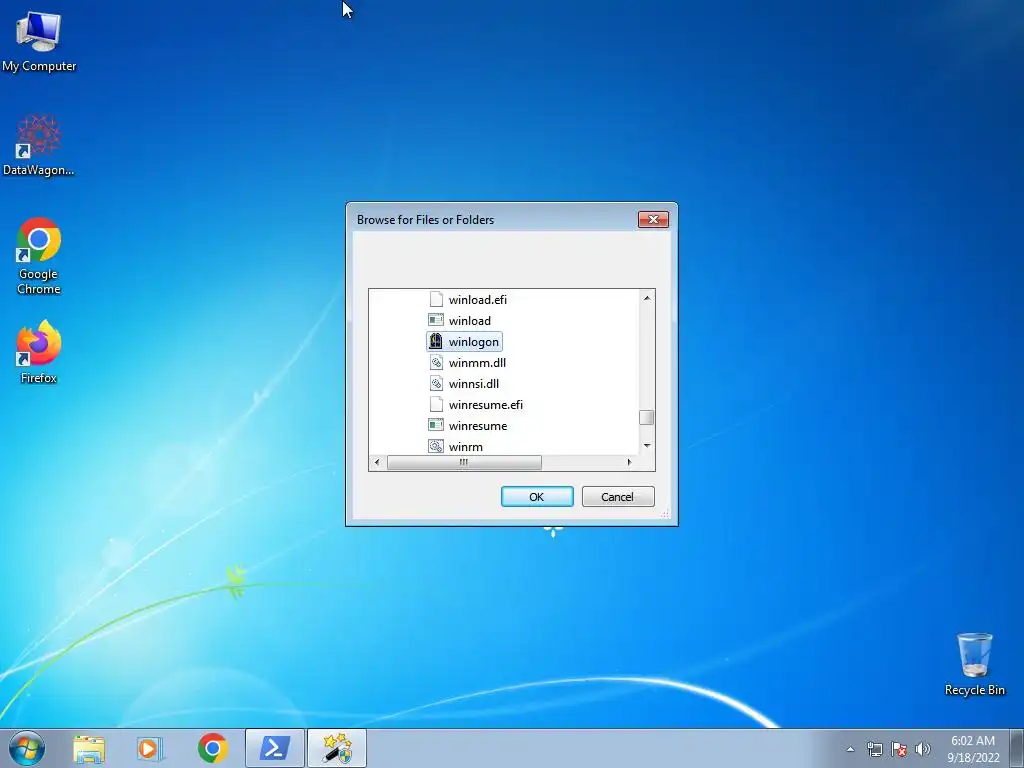The image size is (1024, 768).
Task: Open Windows Media Player from the taskbar
Action: coord(150,748)
